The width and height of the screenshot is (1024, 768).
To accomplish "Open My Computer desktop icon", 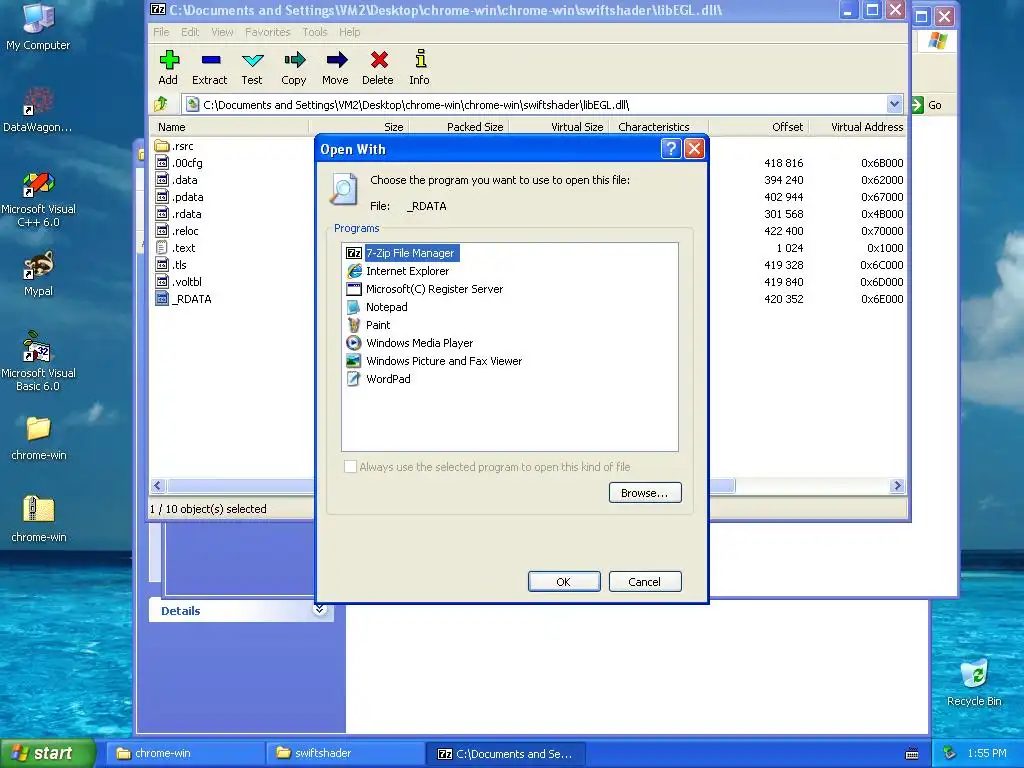I will pos(38,27).
